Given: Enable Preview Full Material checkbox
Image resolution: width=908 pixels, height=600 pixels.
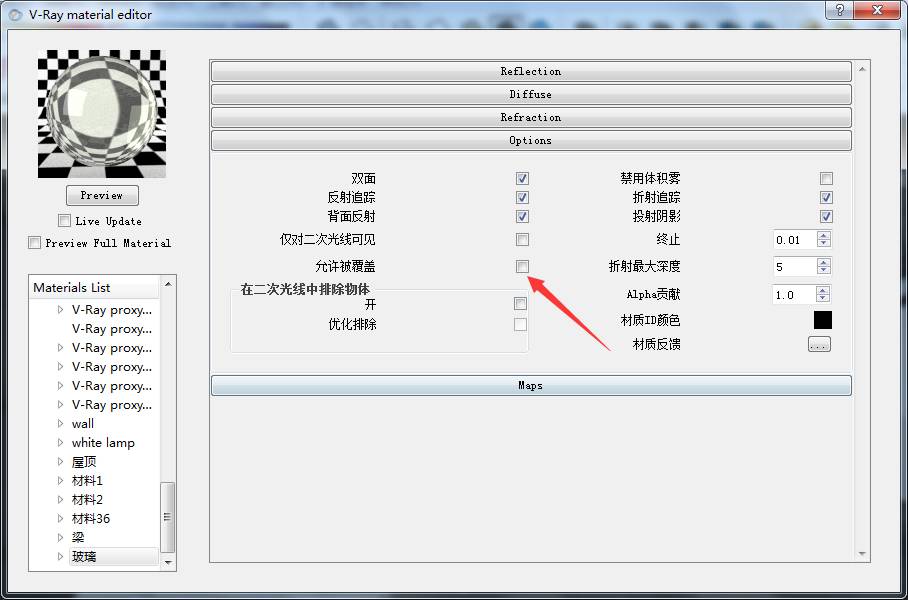Looking at the screenshot, I should (35, 243).
